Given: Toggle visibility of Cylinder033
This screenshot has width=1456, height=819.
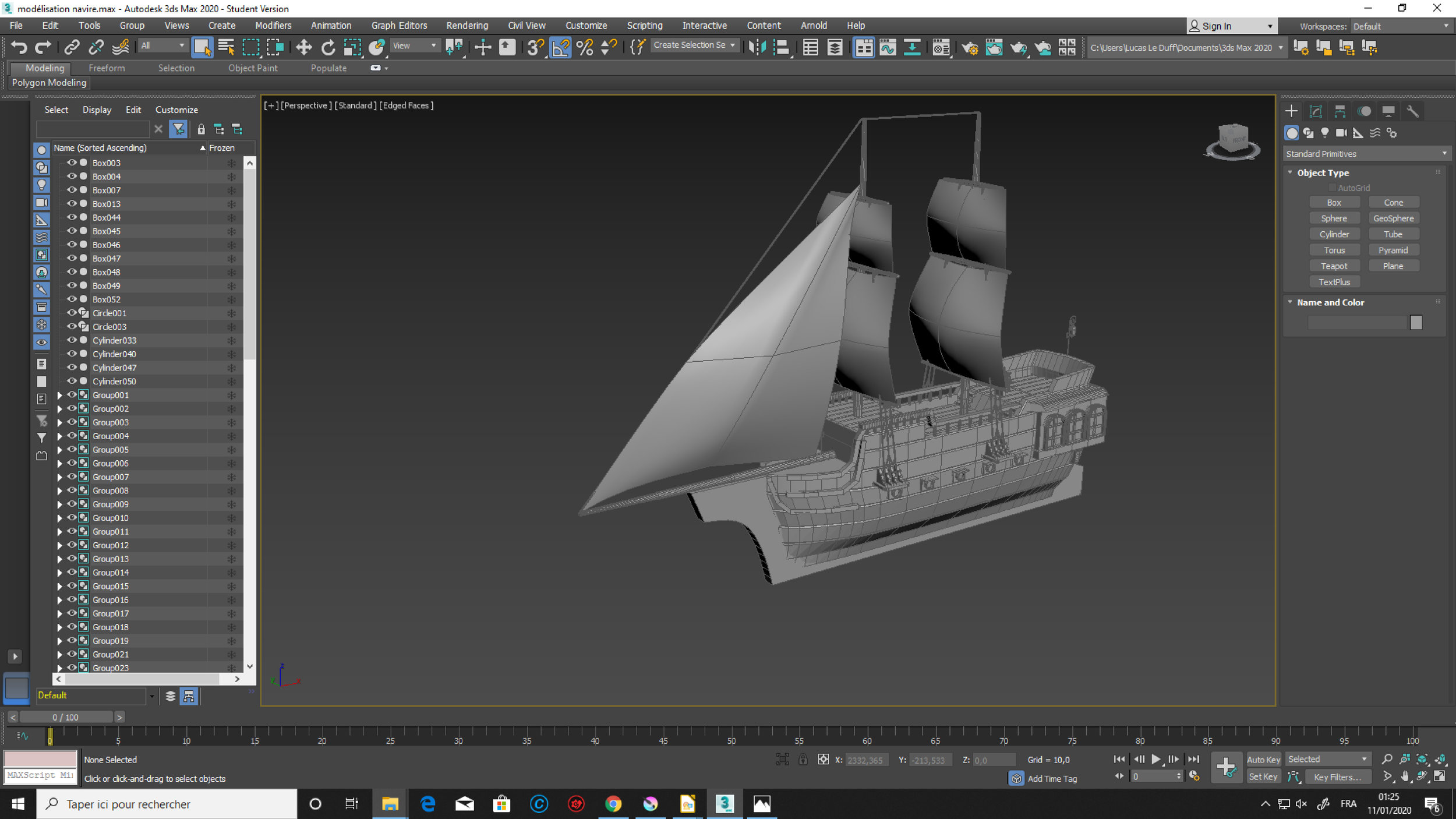Looking at the screenshot, I should pos(72,340).
